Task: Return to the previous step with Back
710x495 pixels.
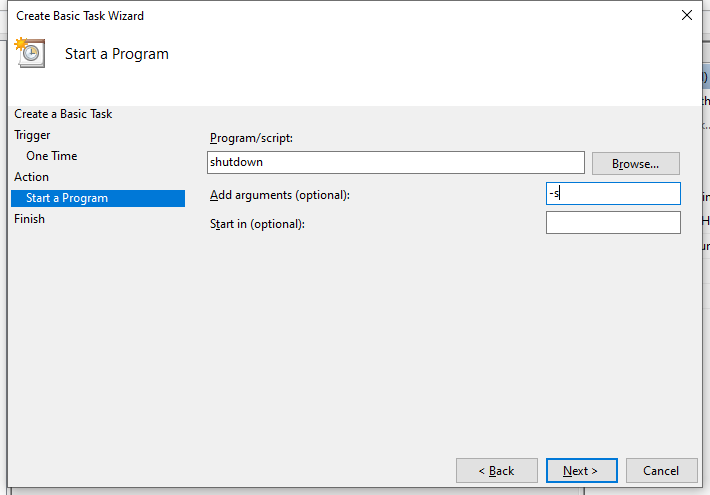Action: (x=497, y=471)
